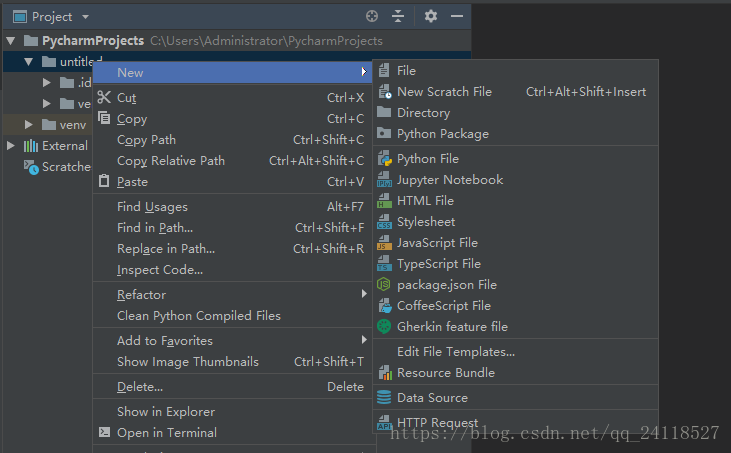The width and height of the screenshot is (731, 453).
Task: Click the File icon in New submenu
Action: click(384, 70)
